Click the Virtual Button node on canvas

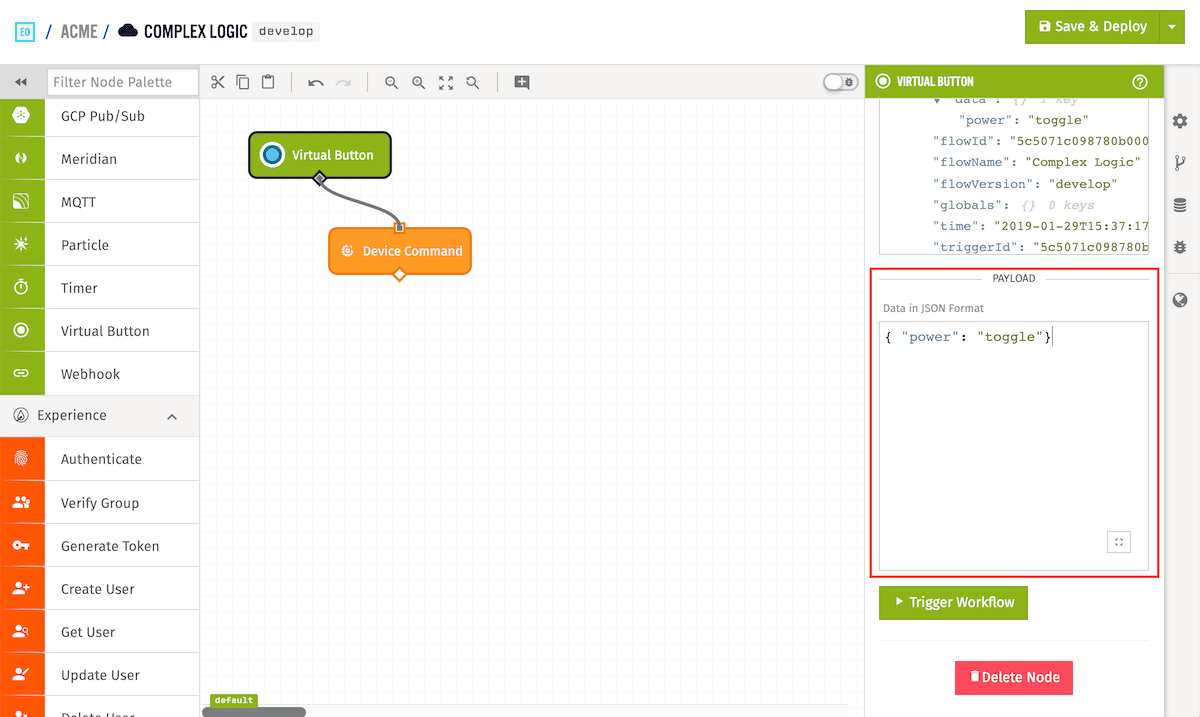(x=320, y=155)
